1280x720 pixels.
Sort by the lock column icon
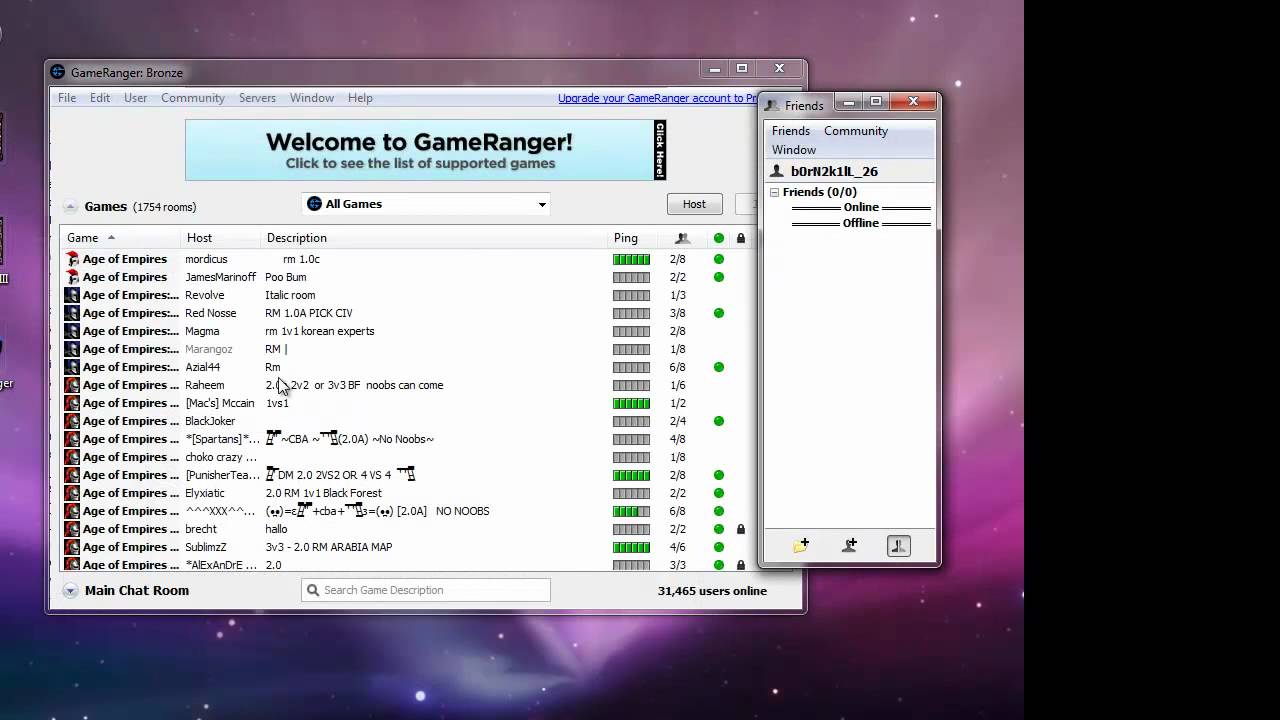tap(740, 238)
